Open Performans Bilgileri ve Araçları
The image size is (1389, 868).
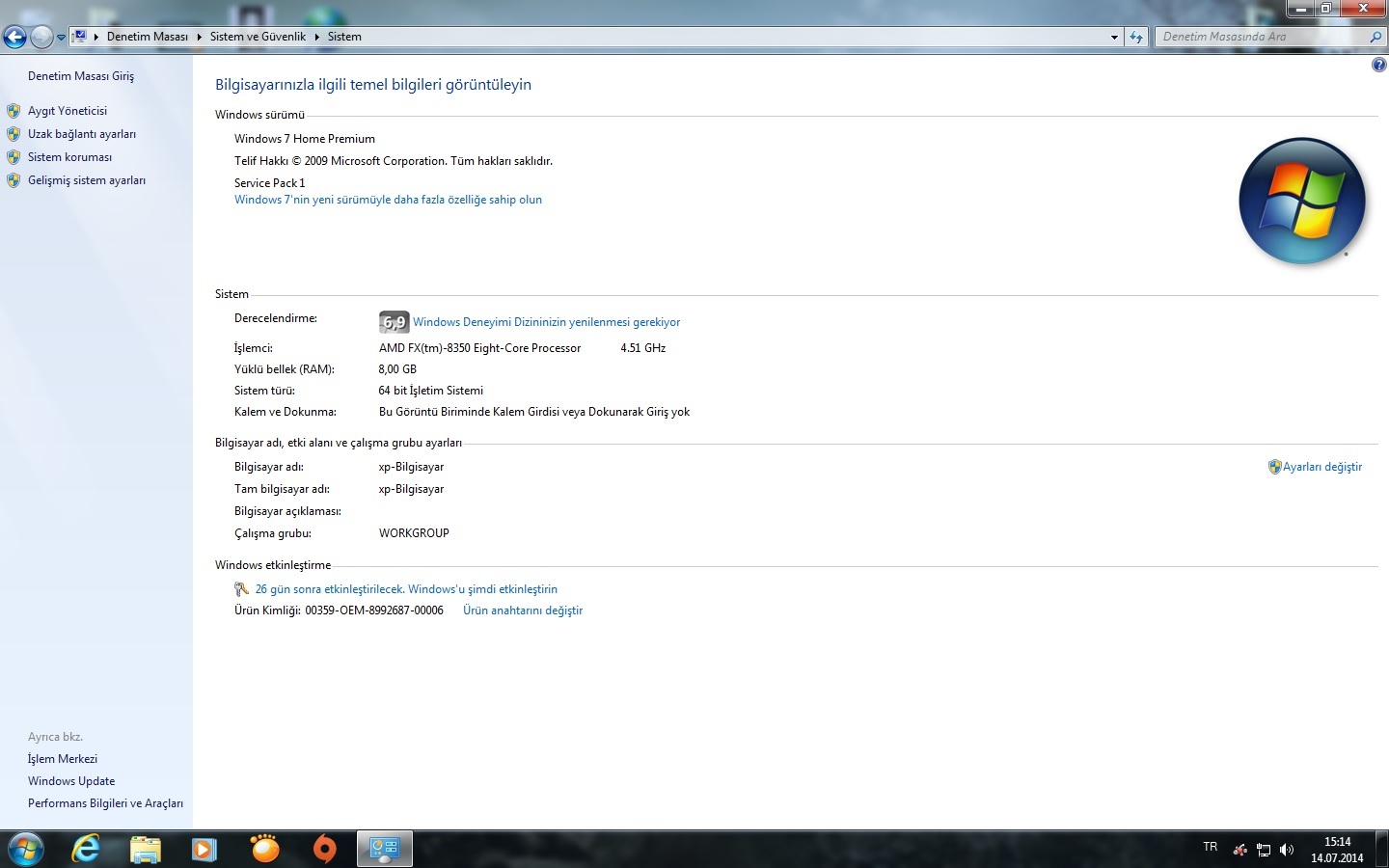(105, 803)
